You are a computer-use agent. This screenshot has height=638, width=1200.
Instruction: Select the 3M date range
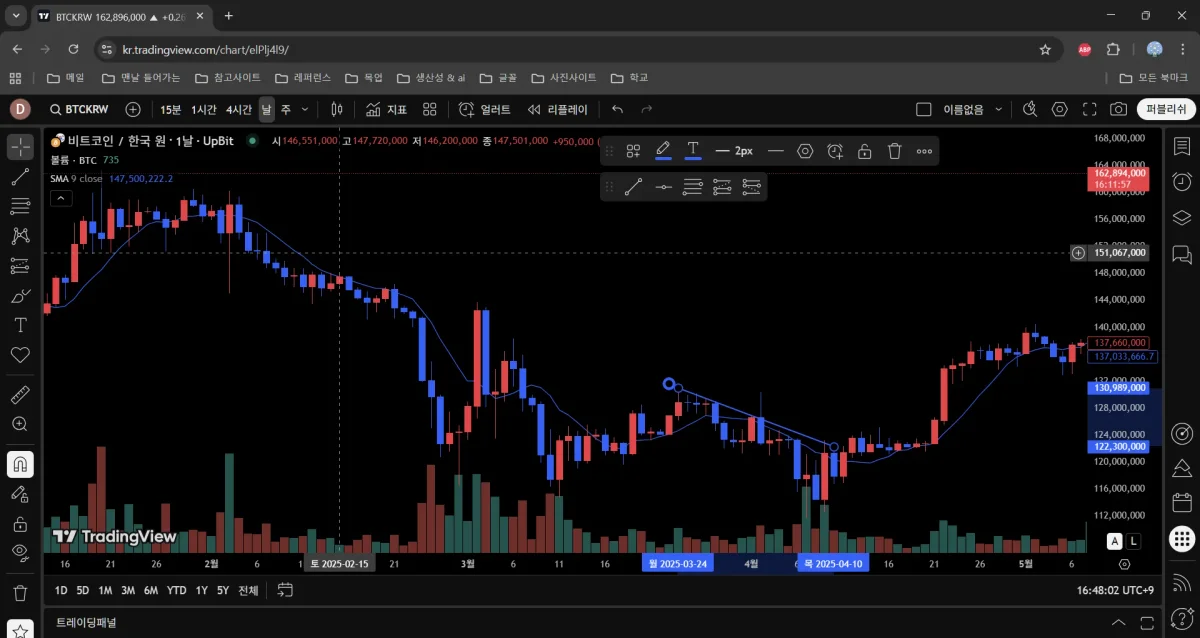click(128, 590)
